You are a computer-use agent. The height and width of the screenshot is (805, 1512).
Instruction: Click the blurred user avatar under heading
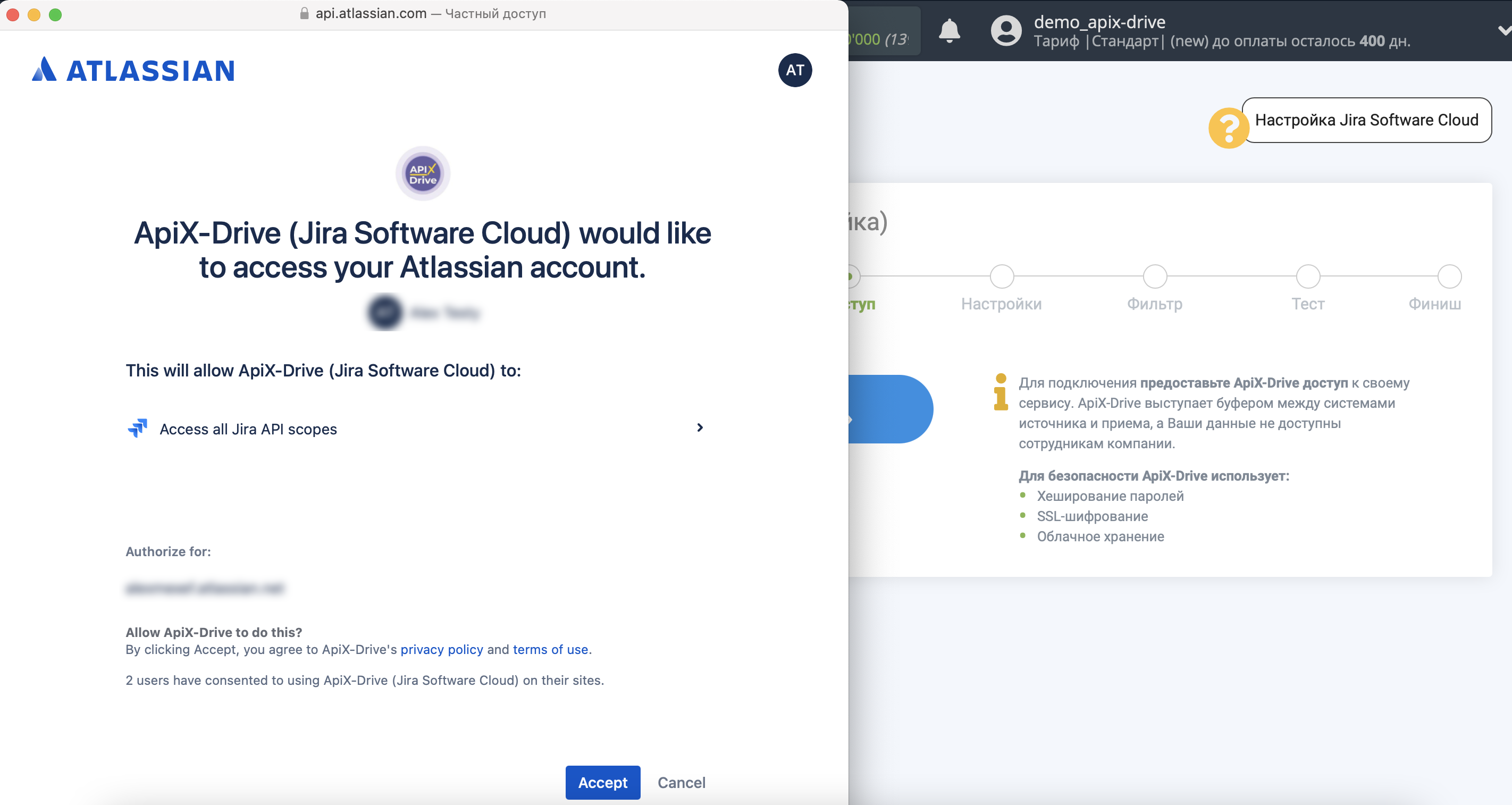[x=385, y=312]
